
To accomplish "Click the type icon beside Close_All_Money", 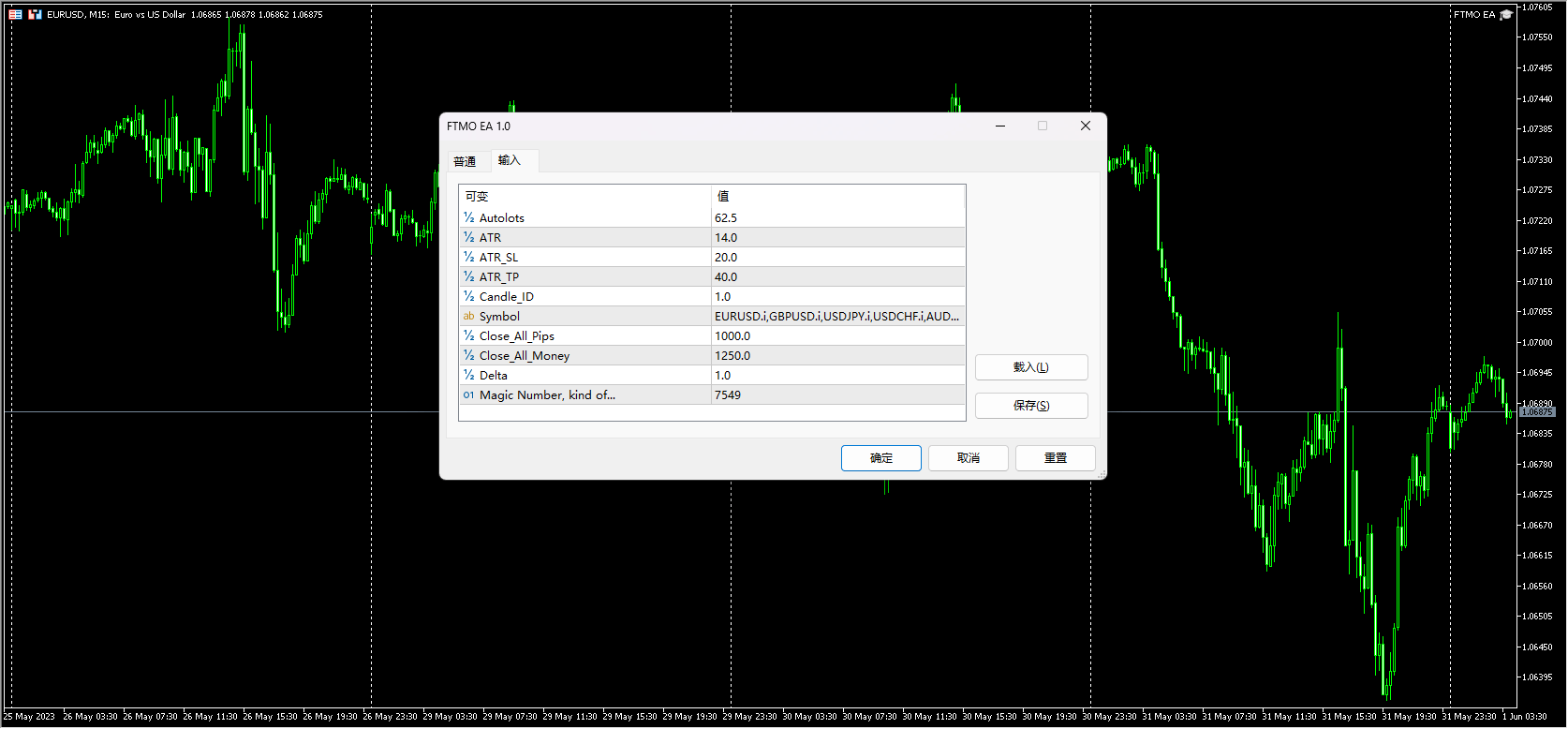I will coord(468,355).
